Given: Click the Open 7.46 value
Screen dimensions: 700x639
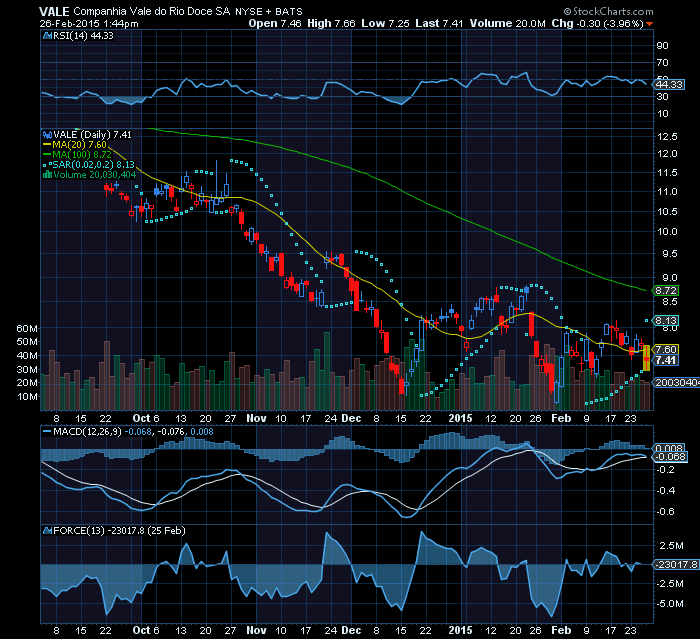Looking at the screenshot, I should point(275,23).
